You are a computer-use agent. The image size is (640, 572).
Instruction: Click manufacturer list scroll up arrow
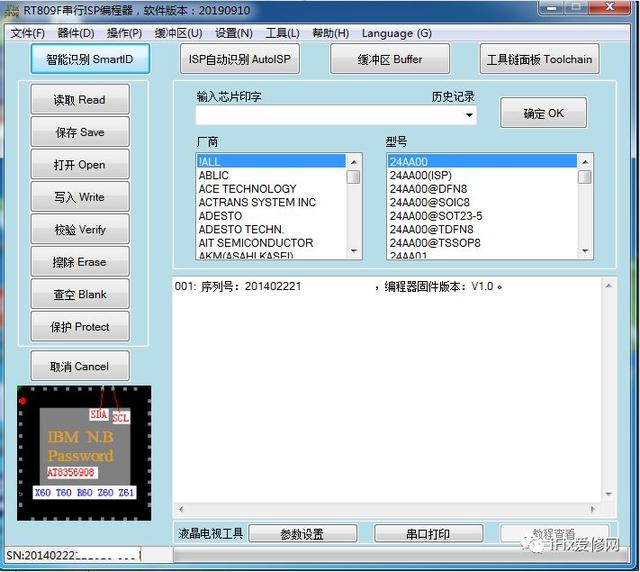click(354, 162)
